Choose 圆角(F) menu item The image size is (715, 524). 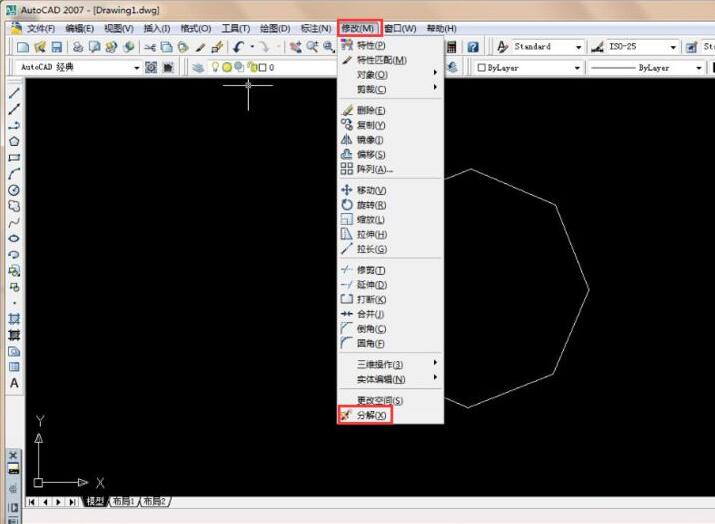coord(391,343)
